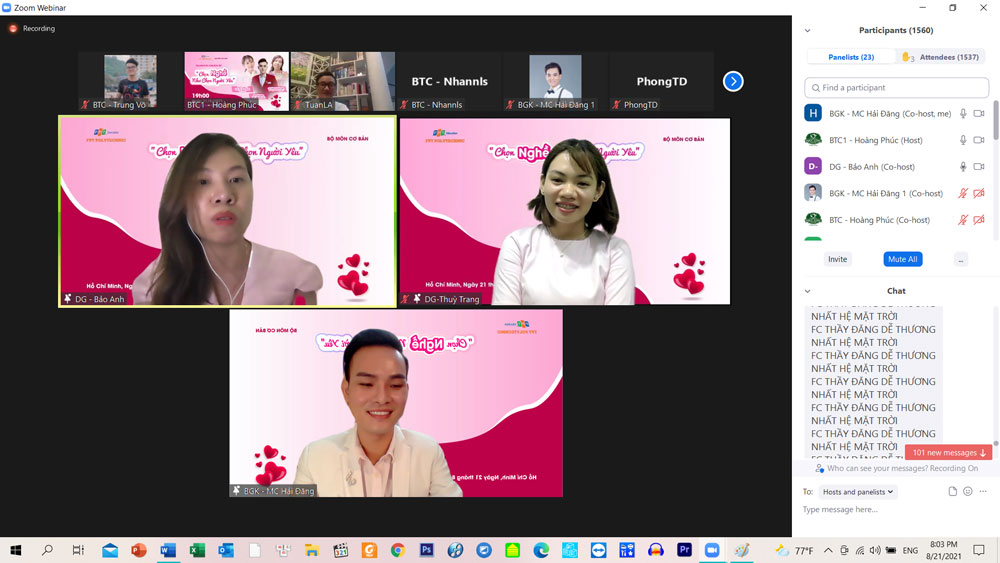This screenshot has height=563, width=1000.
Task: Open Chrome from the taskbar
Action: (x=398, y=550)
